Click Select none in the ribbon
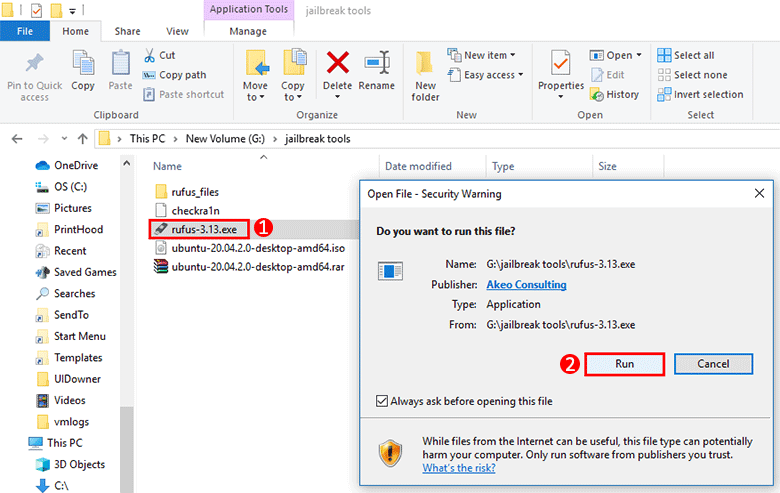Image resolution: width=780 pixels, height=493 pixels. pyautogui.click(x=692, y=75)
